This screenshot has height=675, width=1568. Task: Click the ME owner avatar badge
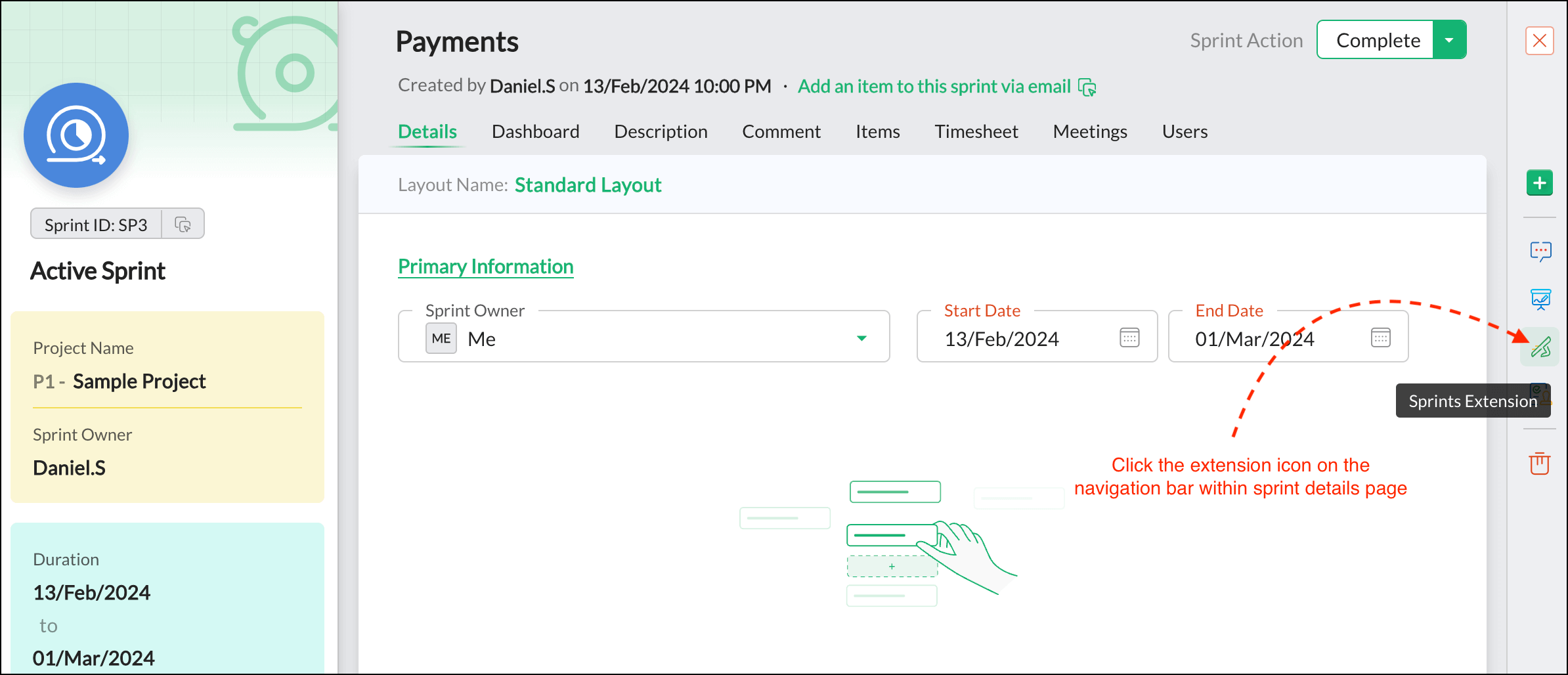tap(441, 338)
